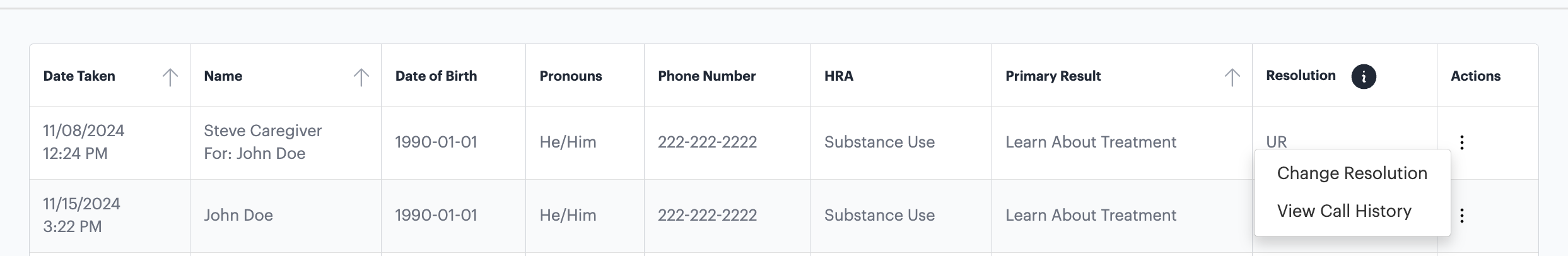Click the Resolution column header label

click(1301, 76)
